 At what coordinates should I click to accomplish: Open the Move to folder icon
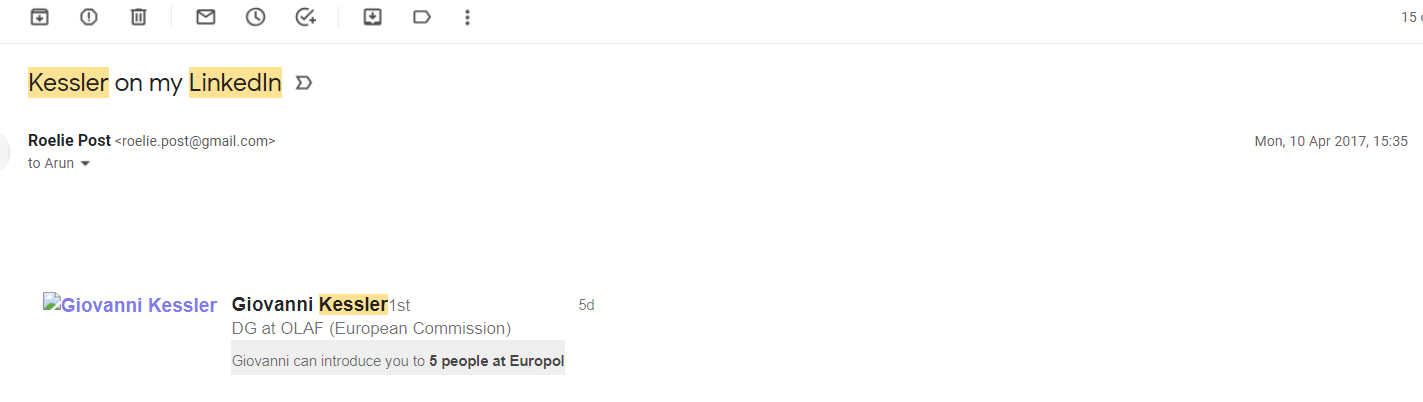click(373, 17)
